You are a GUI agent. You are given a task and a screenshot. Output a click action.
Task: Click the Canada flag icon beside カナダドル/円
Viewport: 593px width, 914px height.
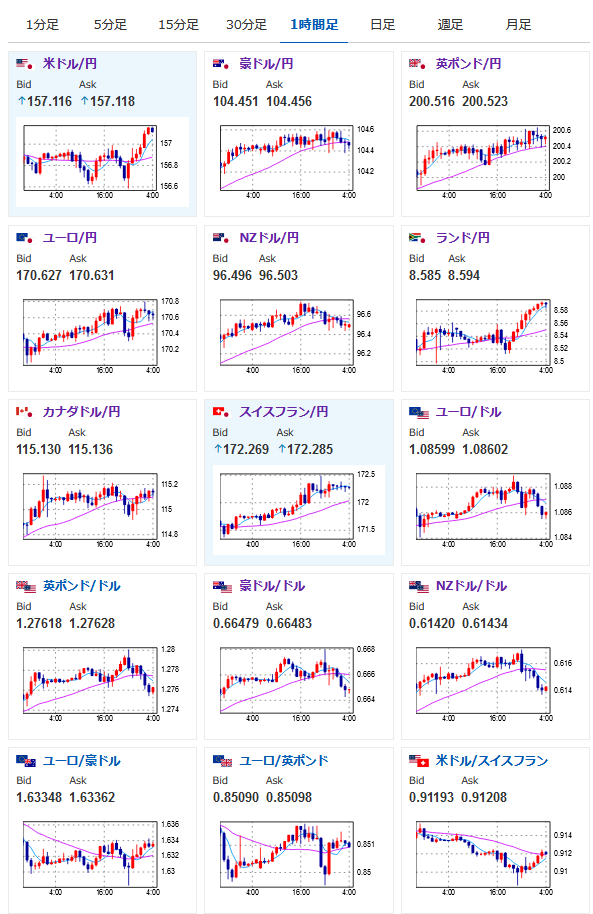[24, 412]
